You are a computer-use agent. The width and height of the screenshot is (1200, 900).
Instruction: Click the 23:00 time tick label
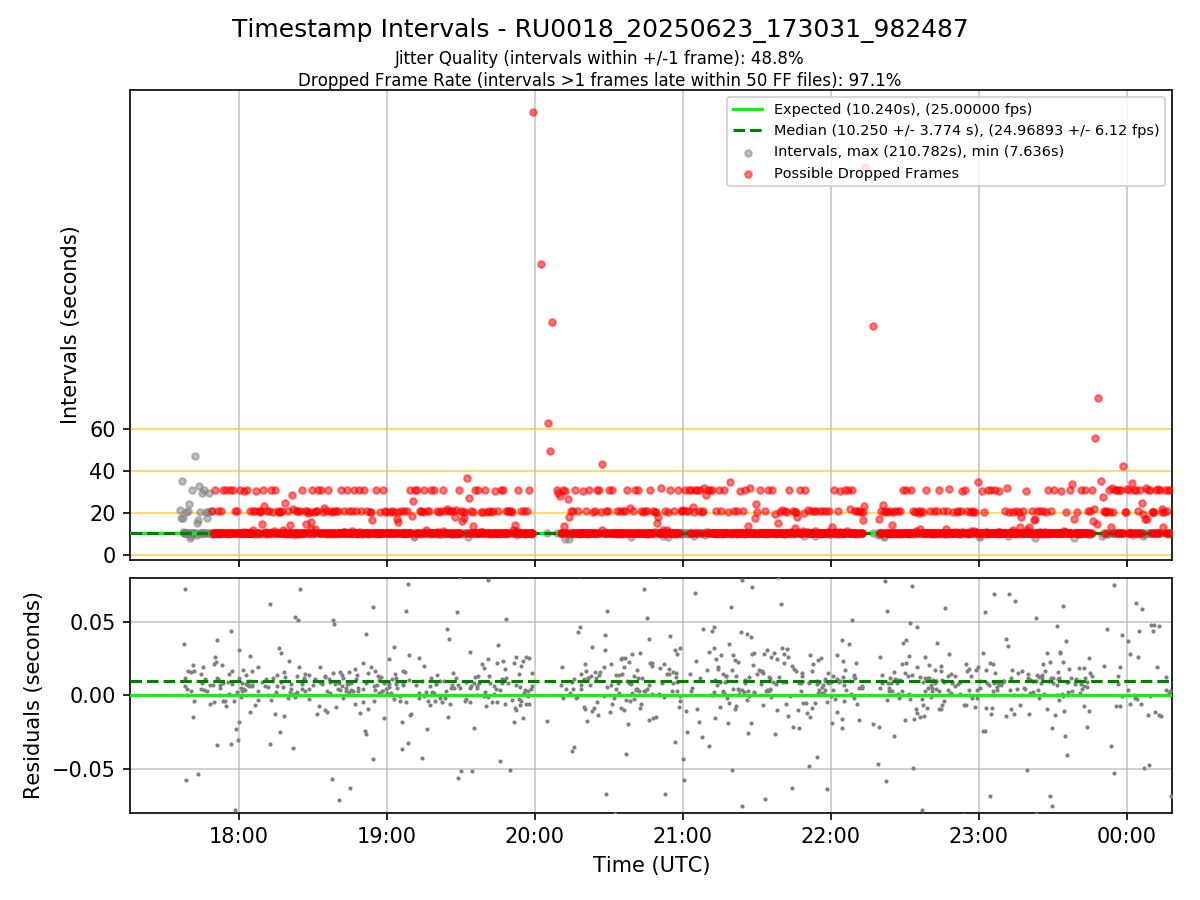point(979,835)
